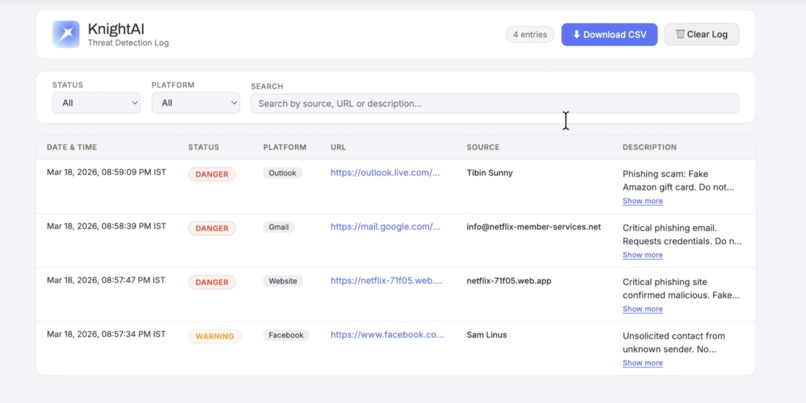Image resolution: width=806 pixels, height=403 pixels.
Task: Expand the phishing site description
Action: coord(642,309)
